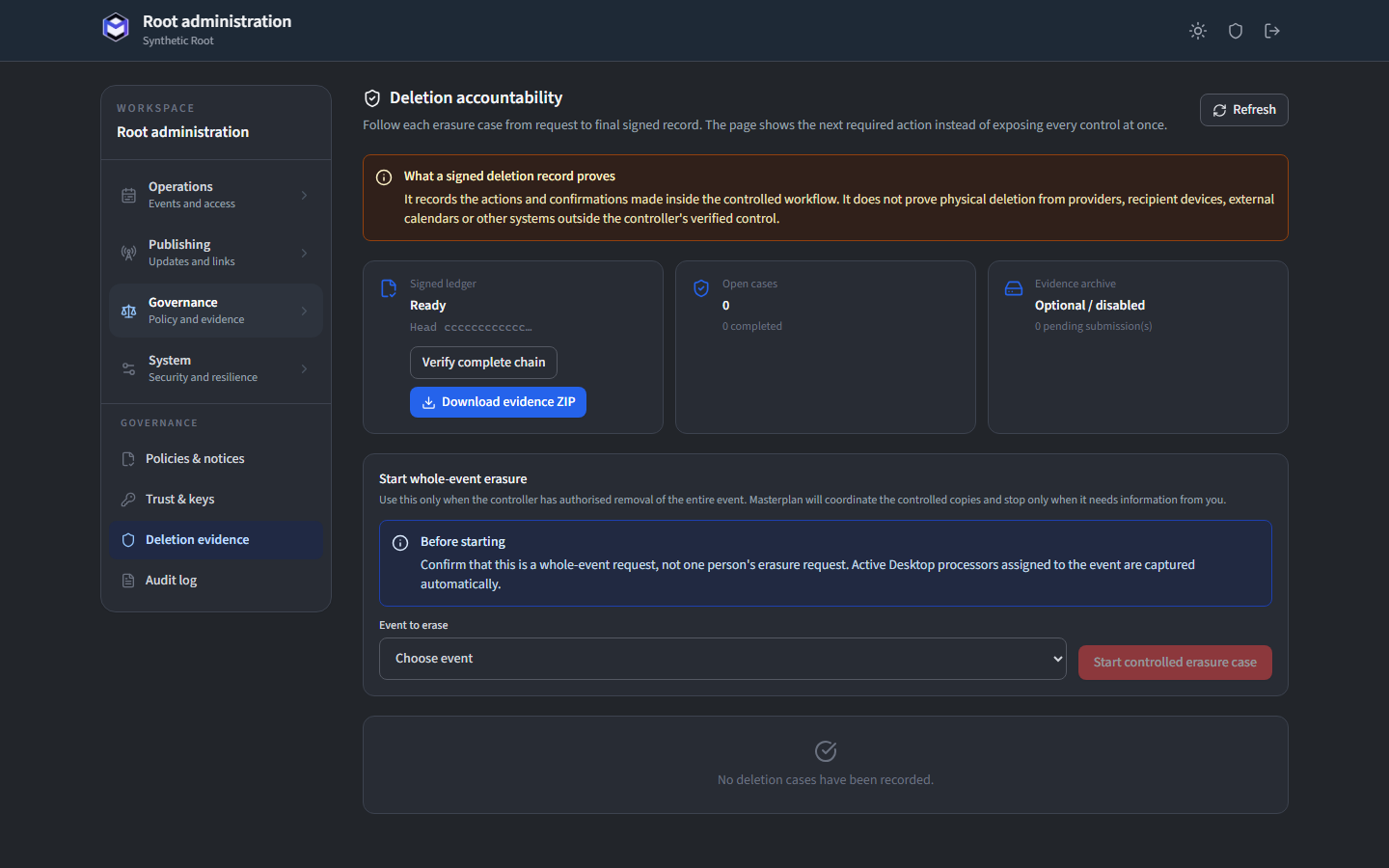The height and width of the screenshot is (868, 1389).
Task: Click the Open cases shield icon
Action: 701,288
